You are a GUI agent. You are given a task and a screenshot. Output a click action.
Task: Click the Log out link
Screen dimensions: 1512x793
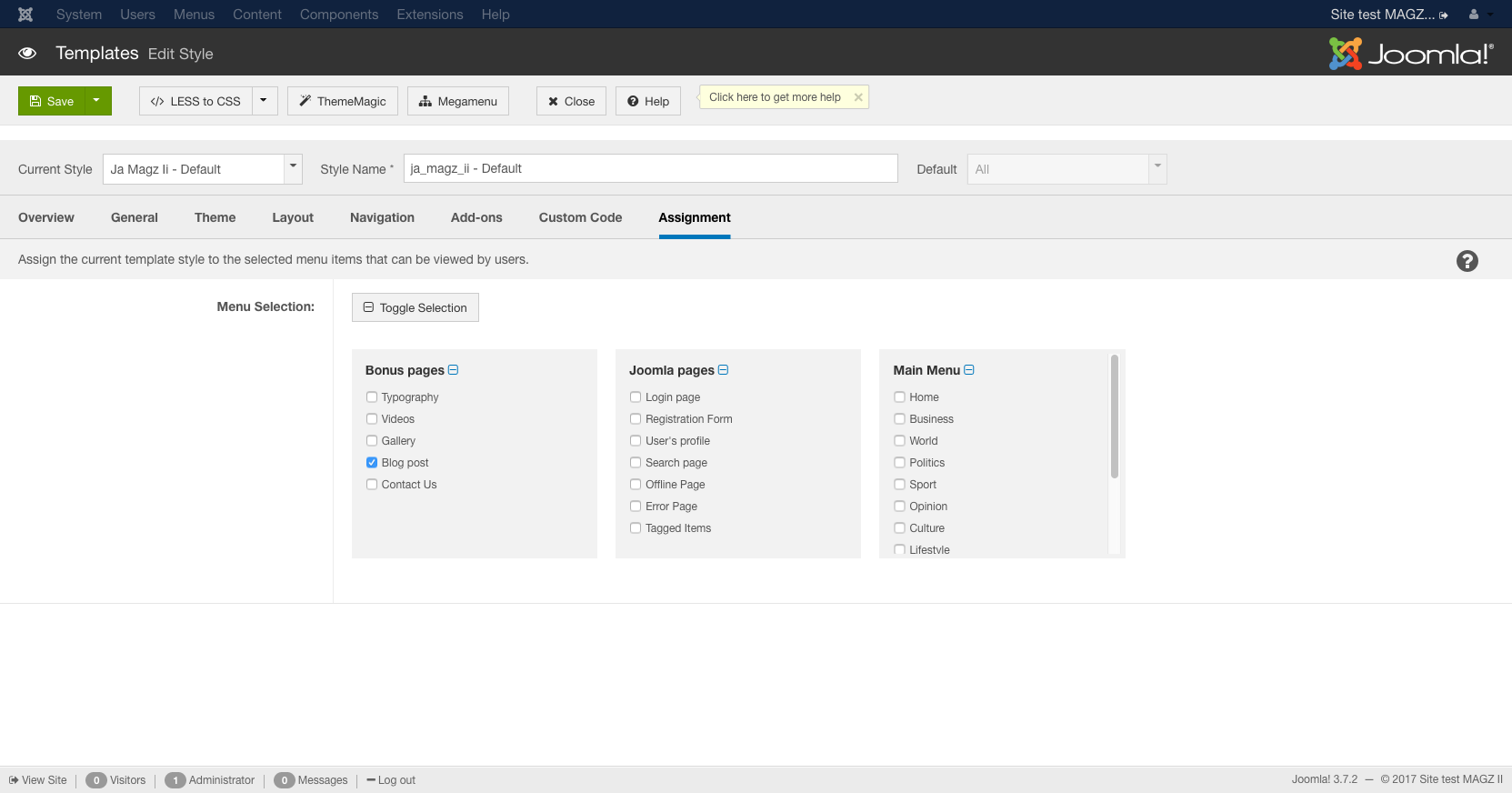[391, 780]
